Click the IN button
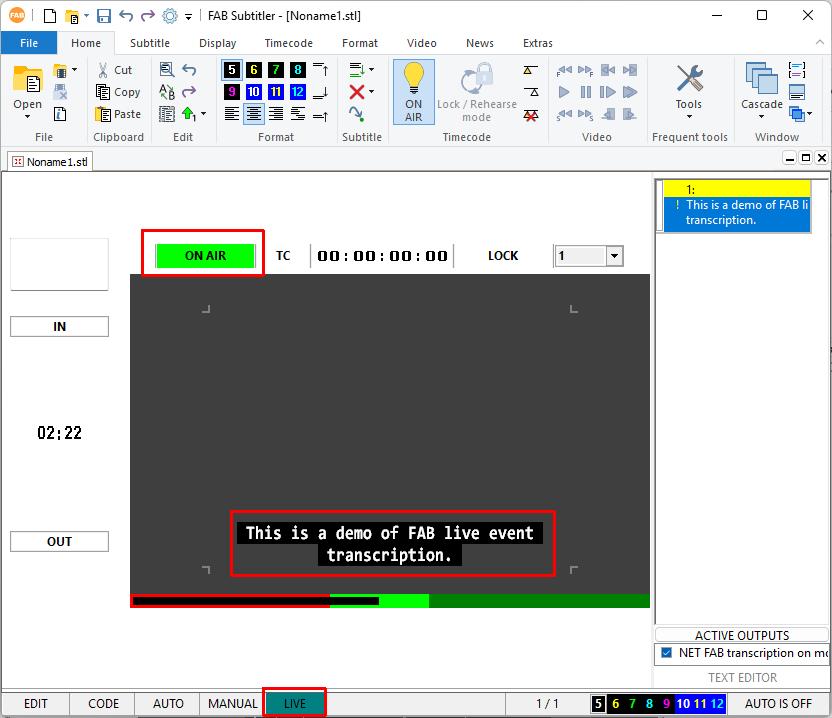This screenshot has width=832, height=718. pyautogui.click(x=59, y=326)
